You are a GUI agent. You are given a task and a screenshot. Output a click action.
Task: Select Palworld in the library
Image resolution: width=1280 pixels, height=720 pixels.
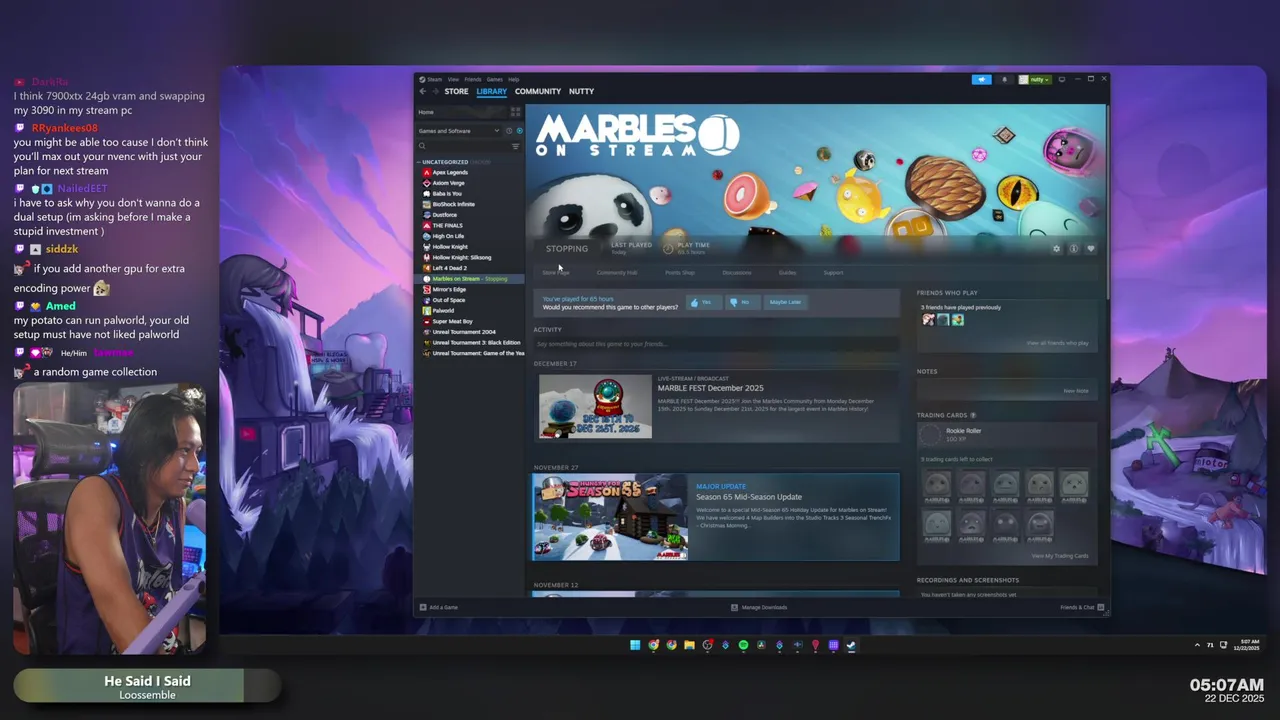[x=442, y=310]
